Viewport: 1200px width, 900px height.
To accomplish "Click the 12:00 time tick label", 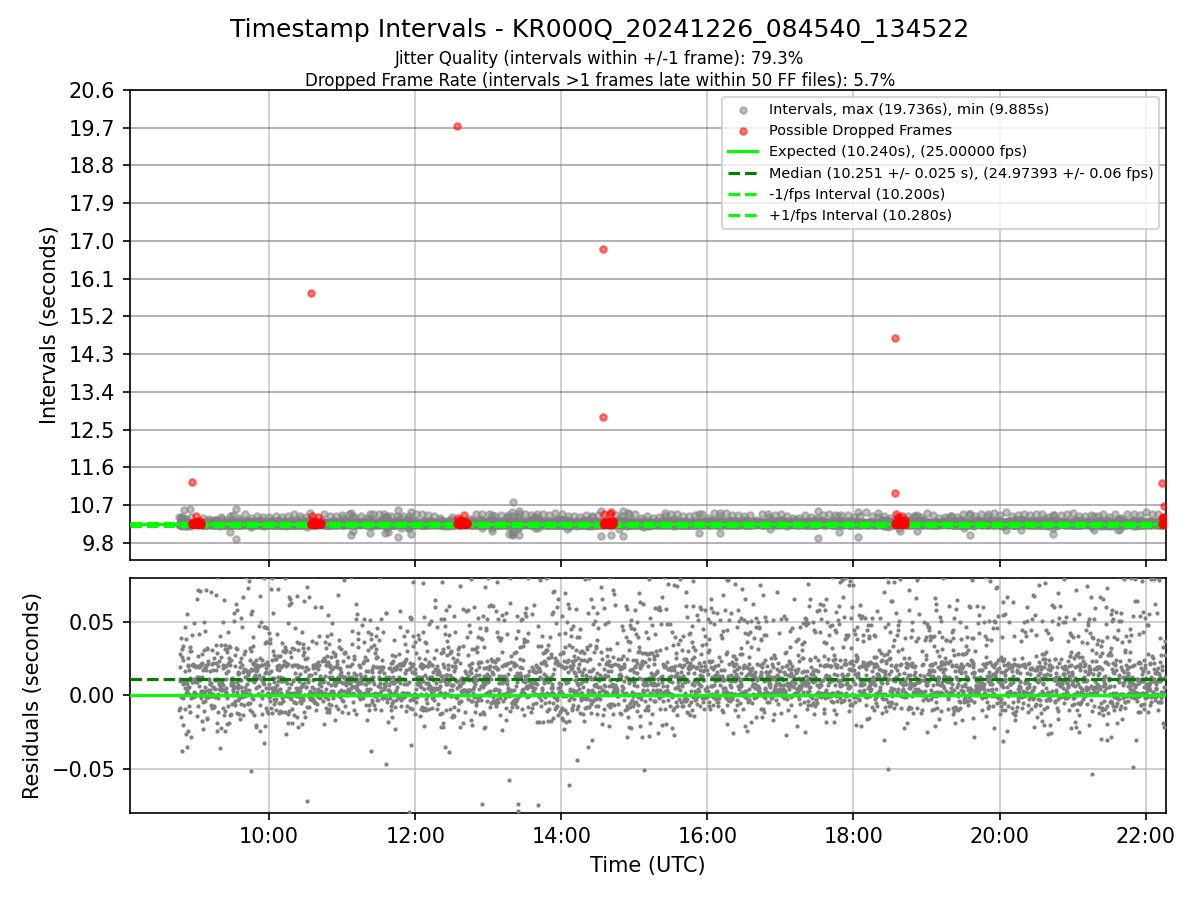I will point(414,835).
